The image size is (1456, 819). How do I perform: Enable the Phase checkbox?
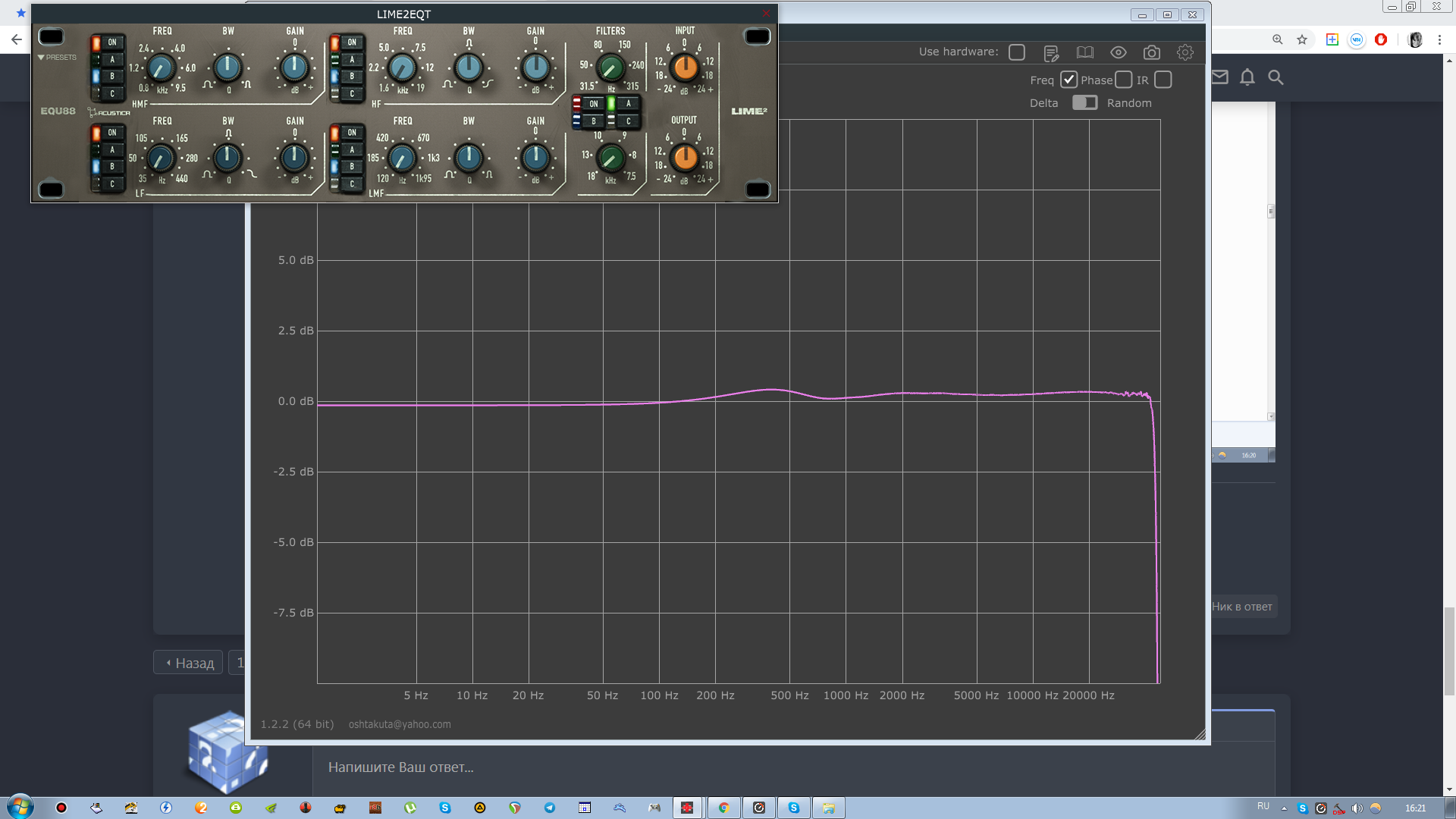click(x=1124, y=80)
